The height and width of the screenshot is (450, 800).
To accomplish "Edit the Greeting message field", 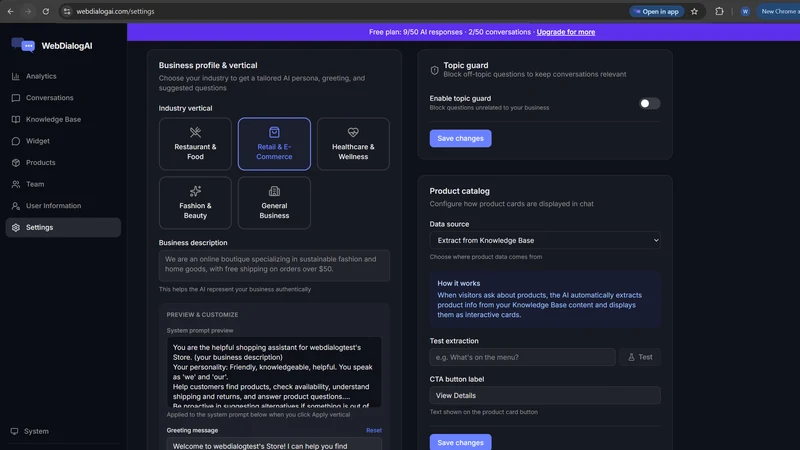I will pos(274,445).
